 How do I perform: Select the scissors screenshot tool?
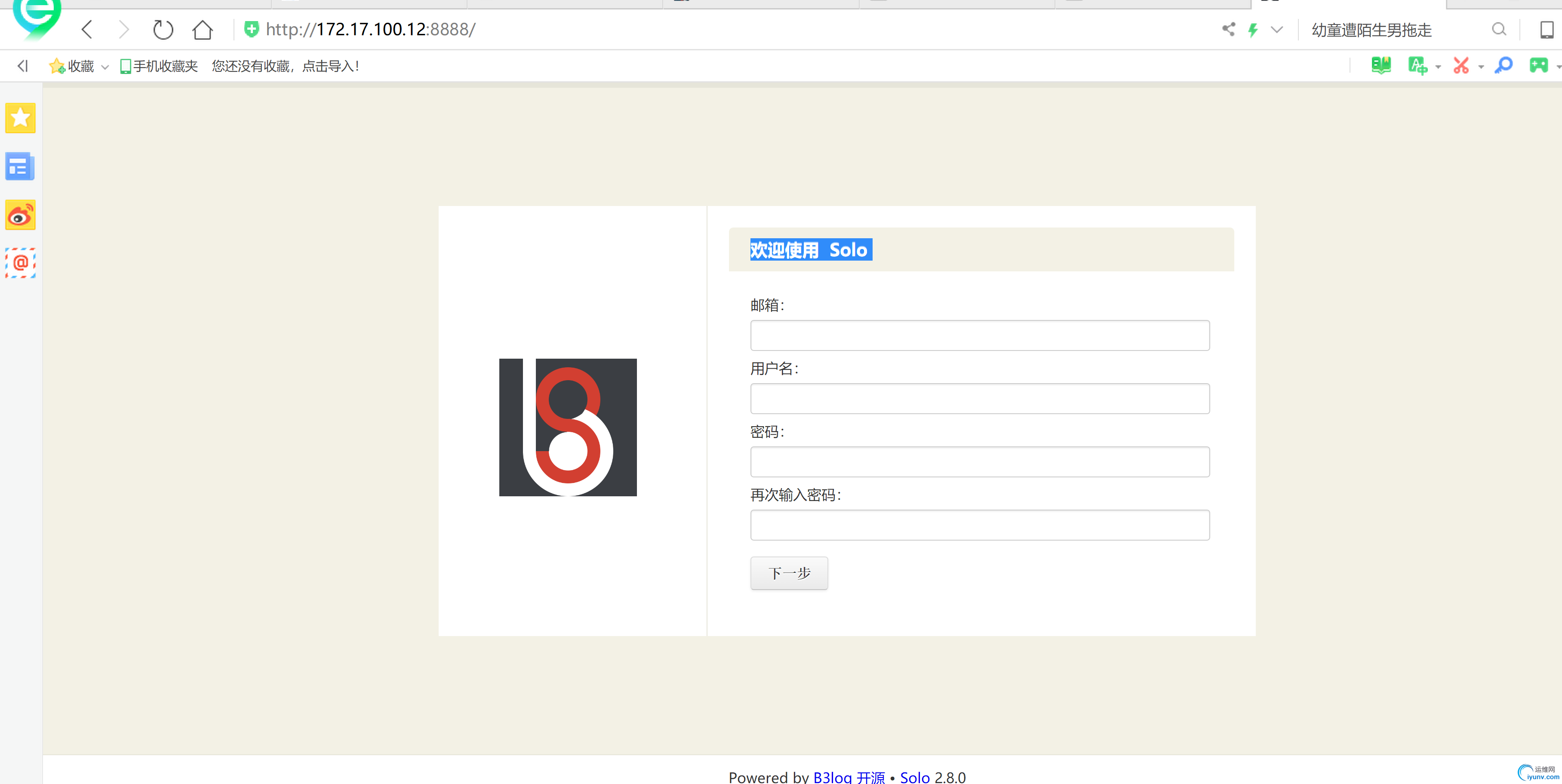pos(1462,65)
